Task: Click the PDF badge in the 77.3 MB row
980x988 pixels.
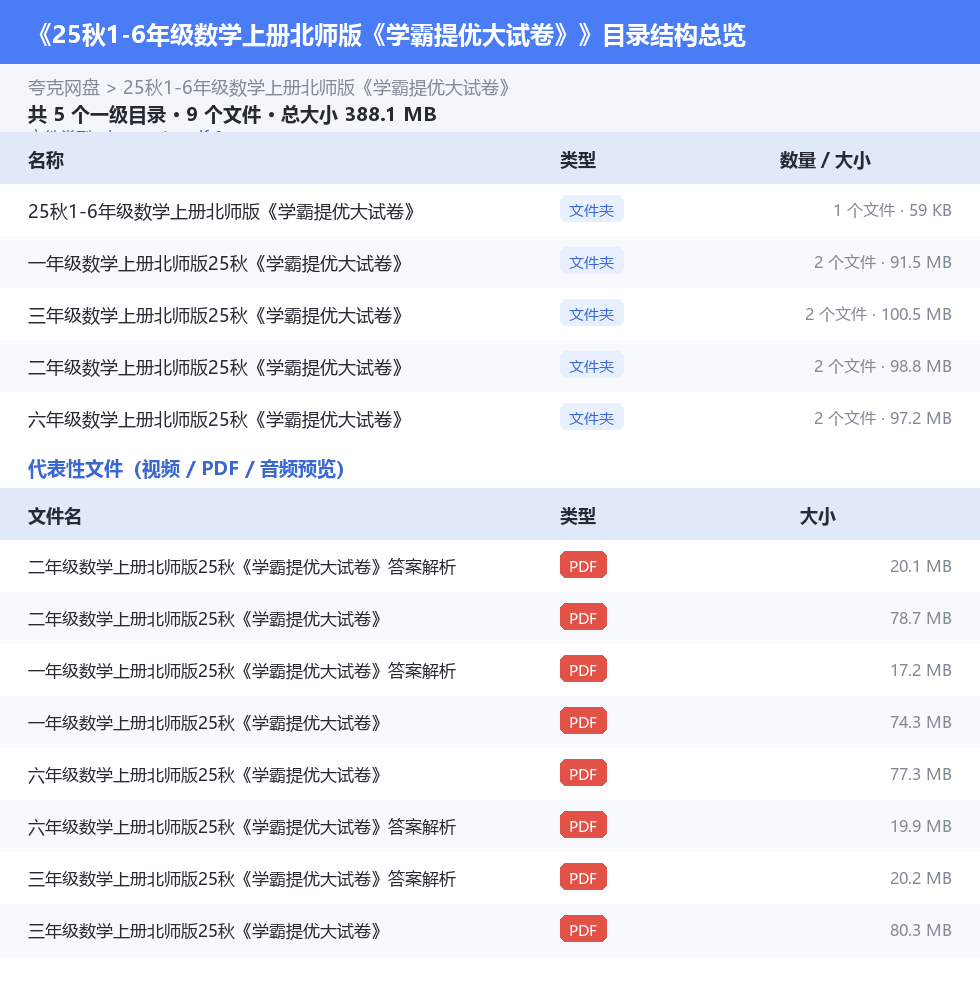Action: coord(584,773)
